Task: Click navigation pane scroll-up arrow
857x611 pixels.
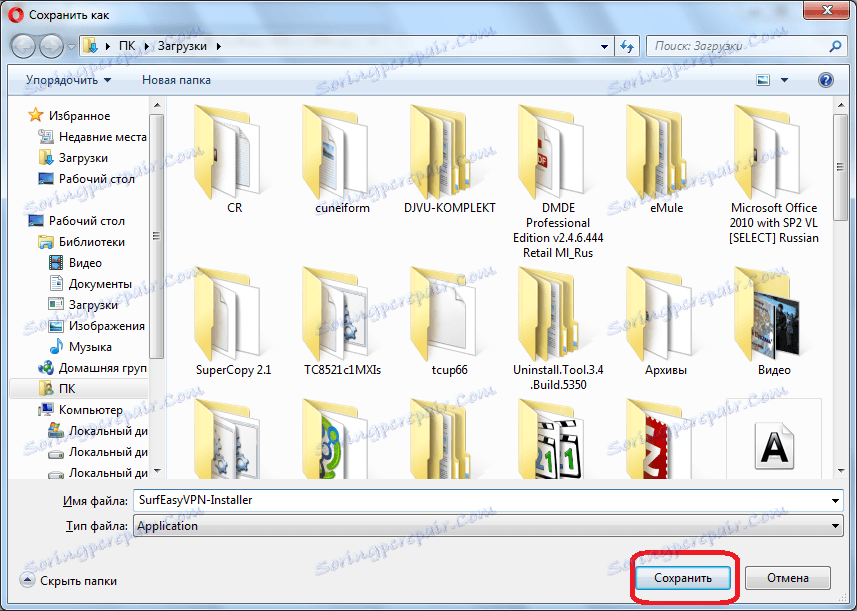Action: pyautogui.click(x=157, y=105)
